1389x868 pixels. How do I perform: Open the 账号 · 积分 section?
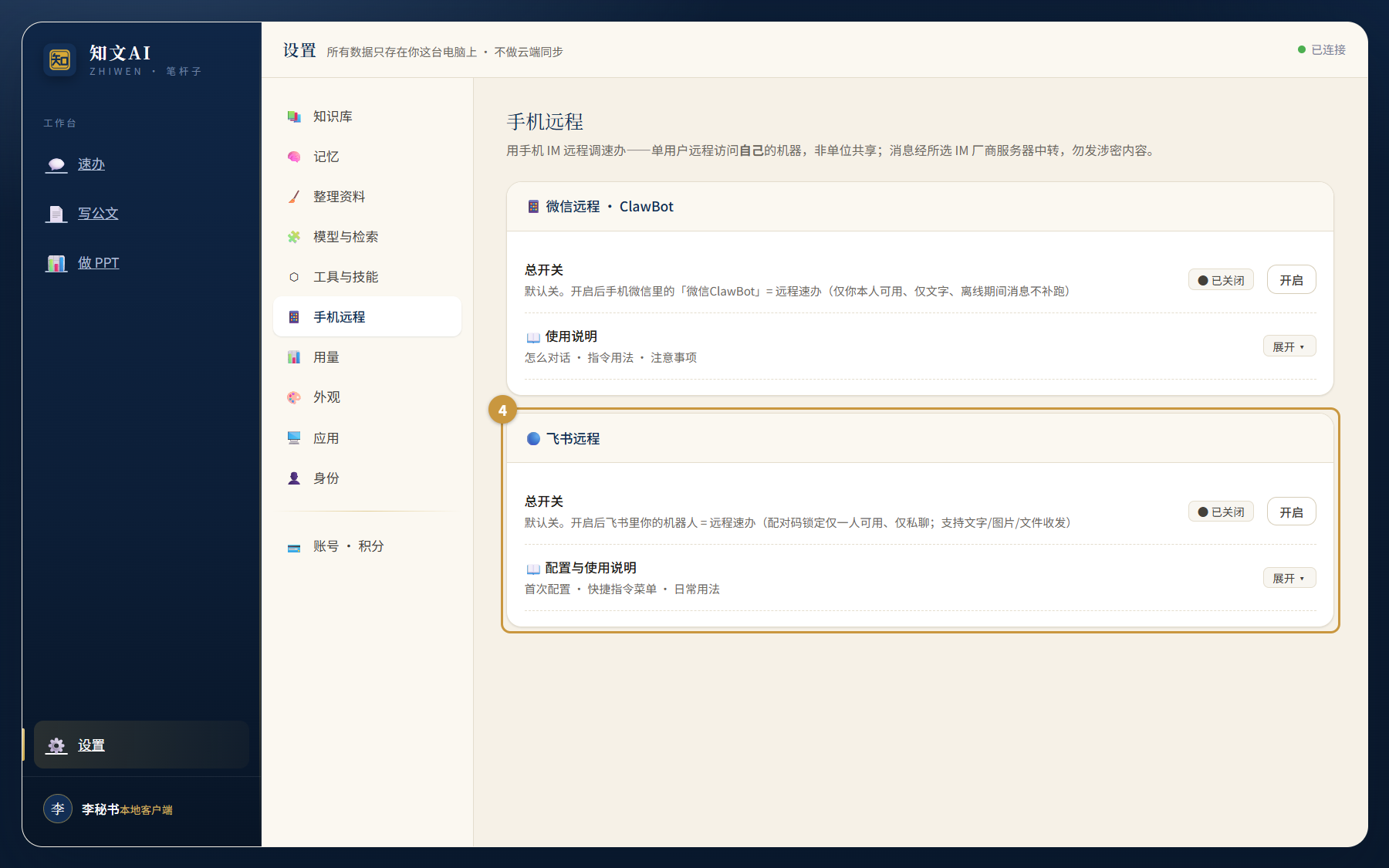pos(367,546)
